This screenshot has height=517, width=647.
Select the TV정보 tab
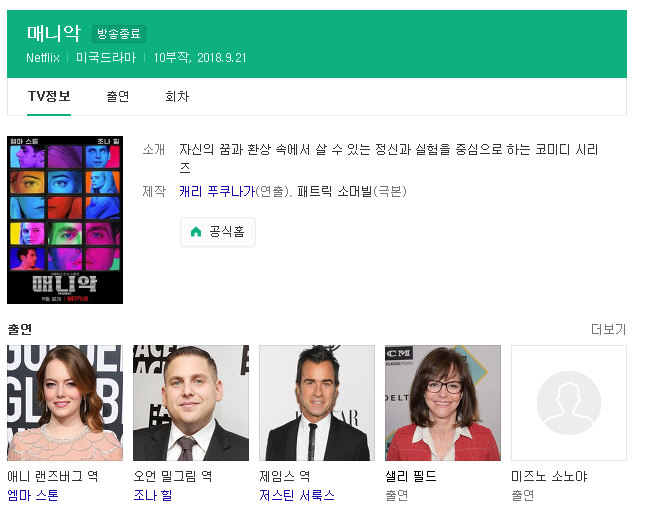(49, 97)
